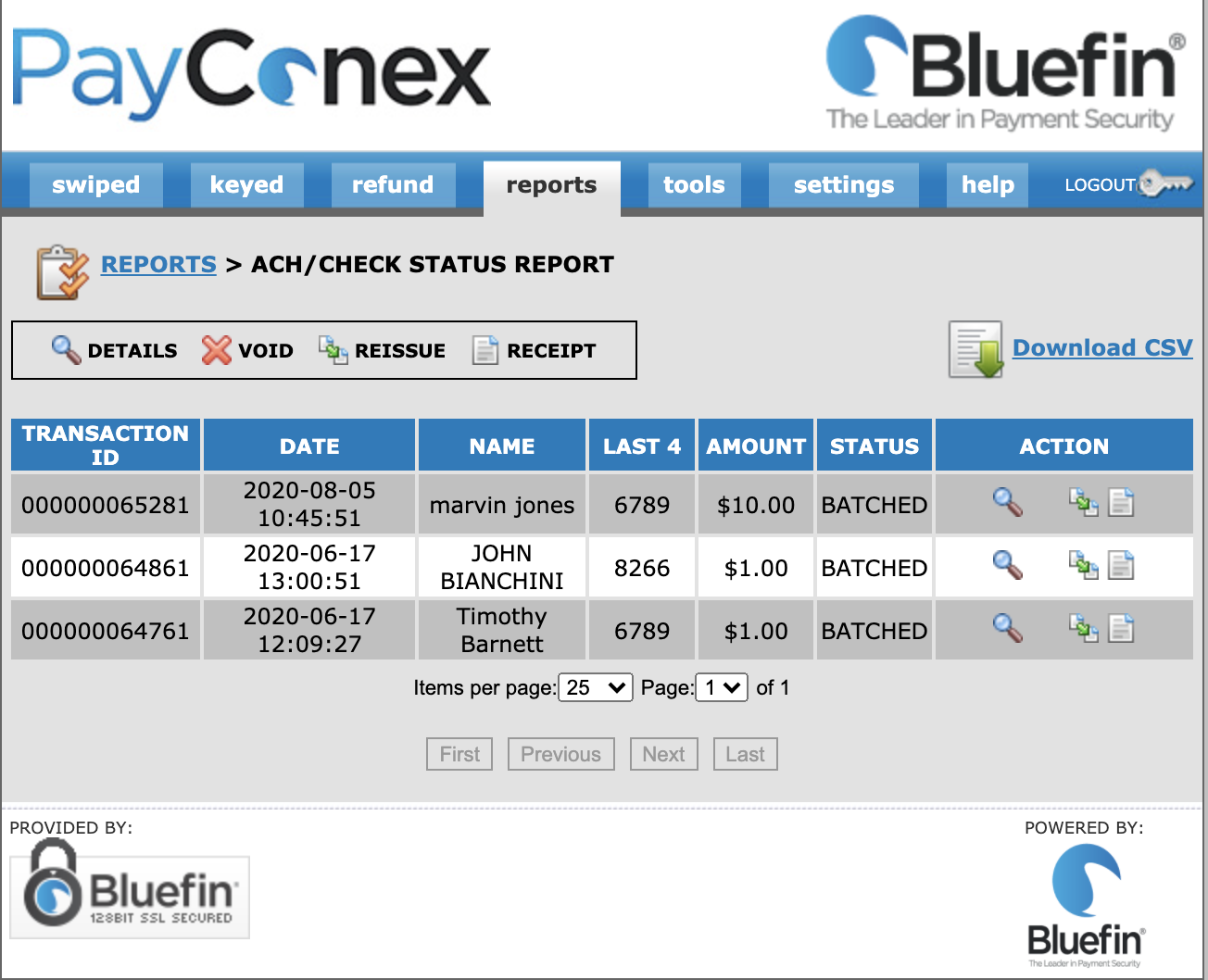Image resolution: width=1208 pixels, height=980 pixels.
Task: Click the ACH/CHECK STATUS REPORT heading
Action: coord(433,265)
